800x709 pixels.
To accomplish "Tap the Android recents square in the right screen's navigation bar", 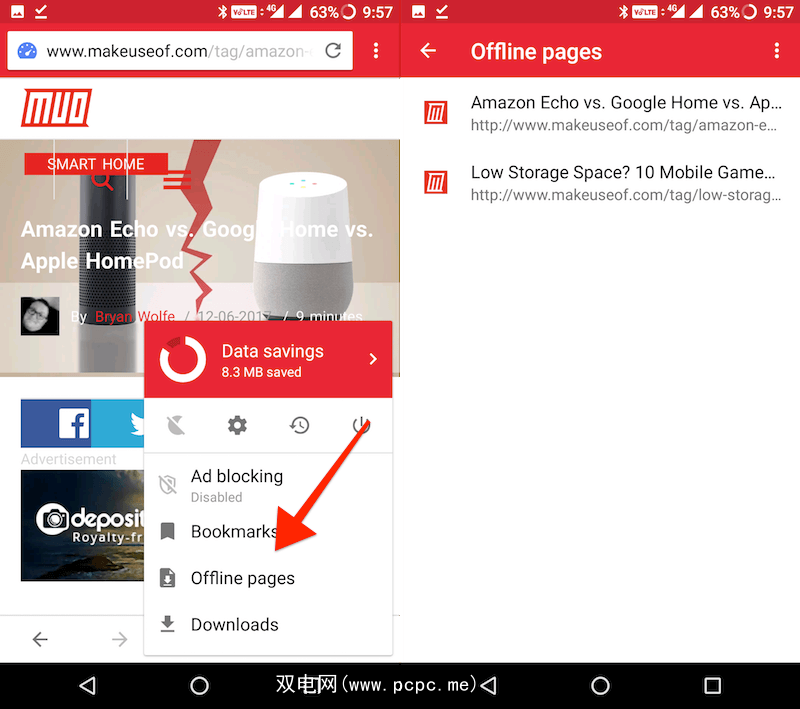I will coord(712,686).
